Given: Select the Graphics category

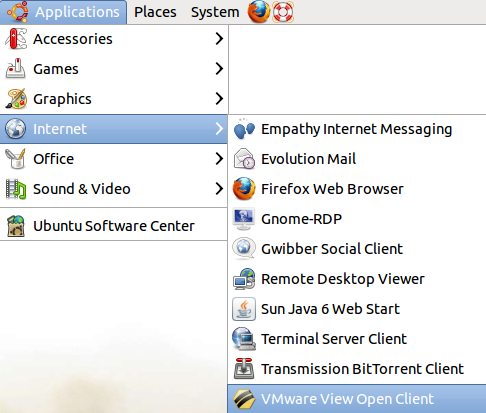Looking at the screenshot, I should tap(114, 99).
